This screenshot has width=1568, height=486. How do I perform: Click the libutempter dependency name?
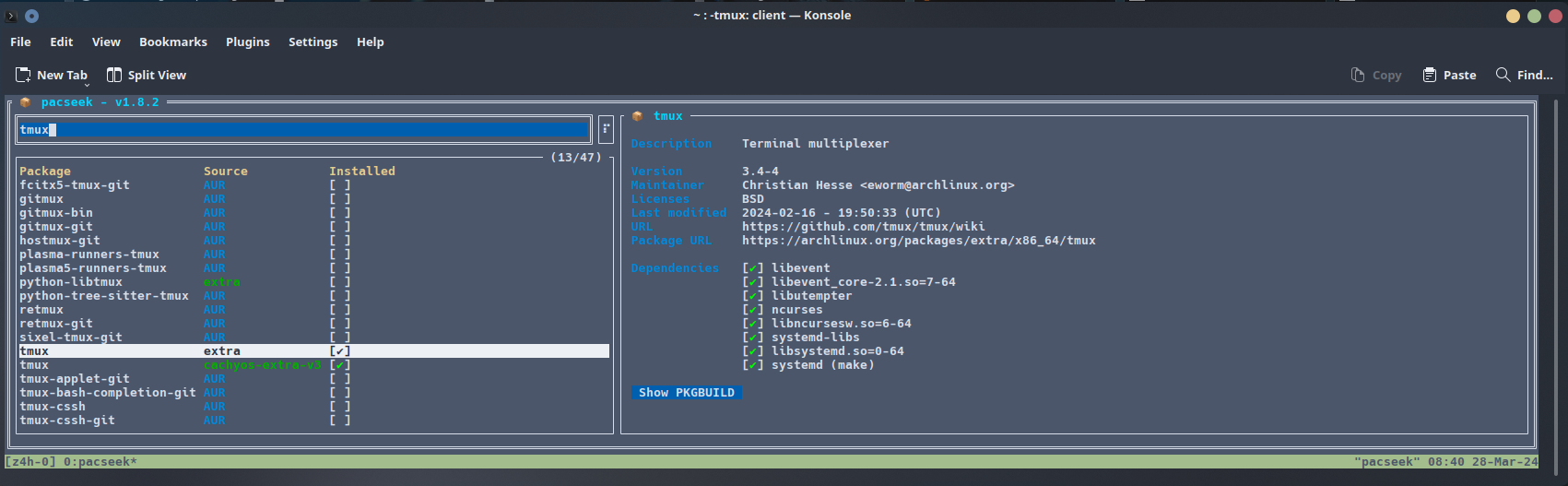[812, 296]
